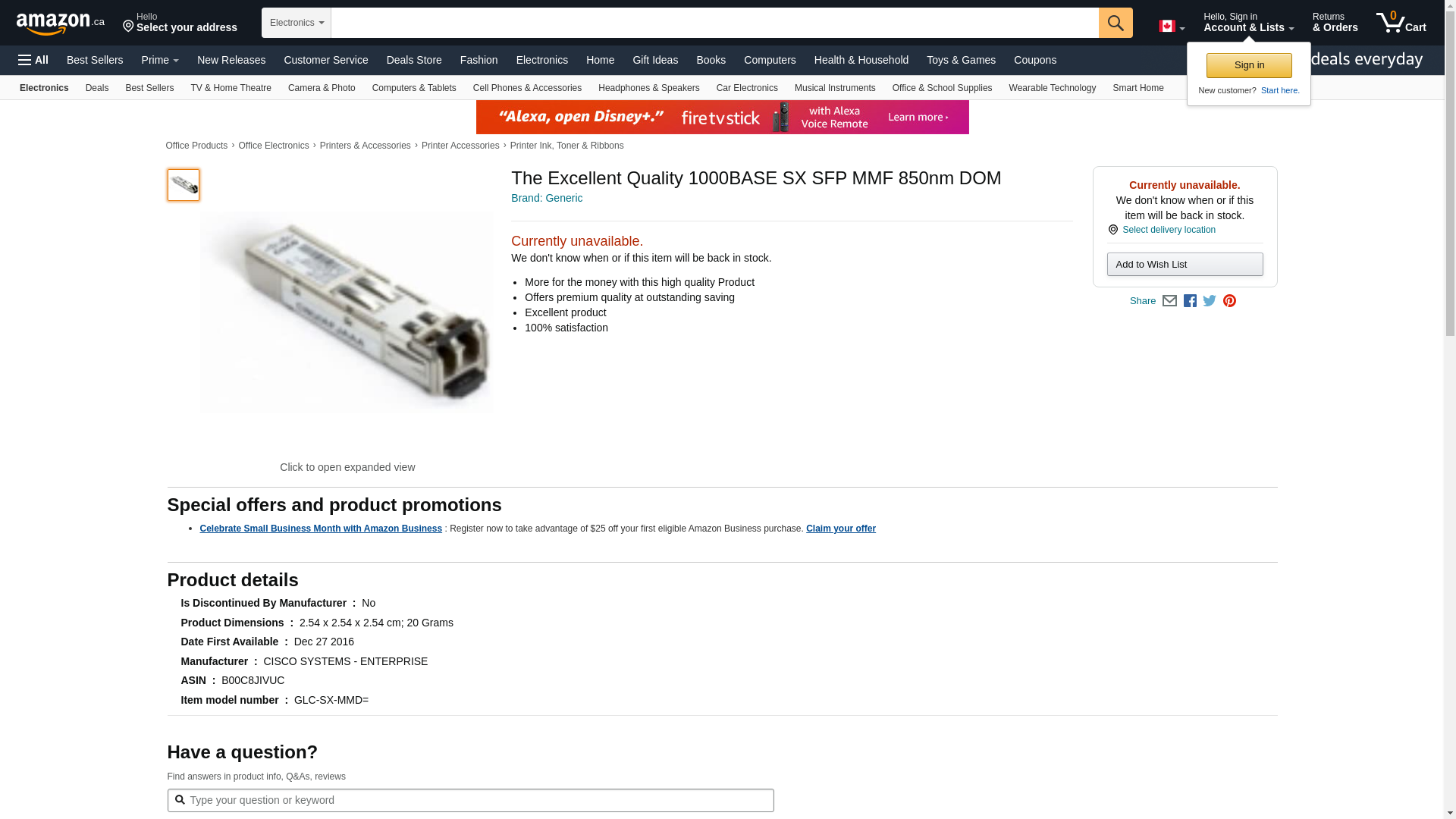Click the Amazon.ca logo
This screenshot has height=819, width=1456.
click(x=60, y=24)
